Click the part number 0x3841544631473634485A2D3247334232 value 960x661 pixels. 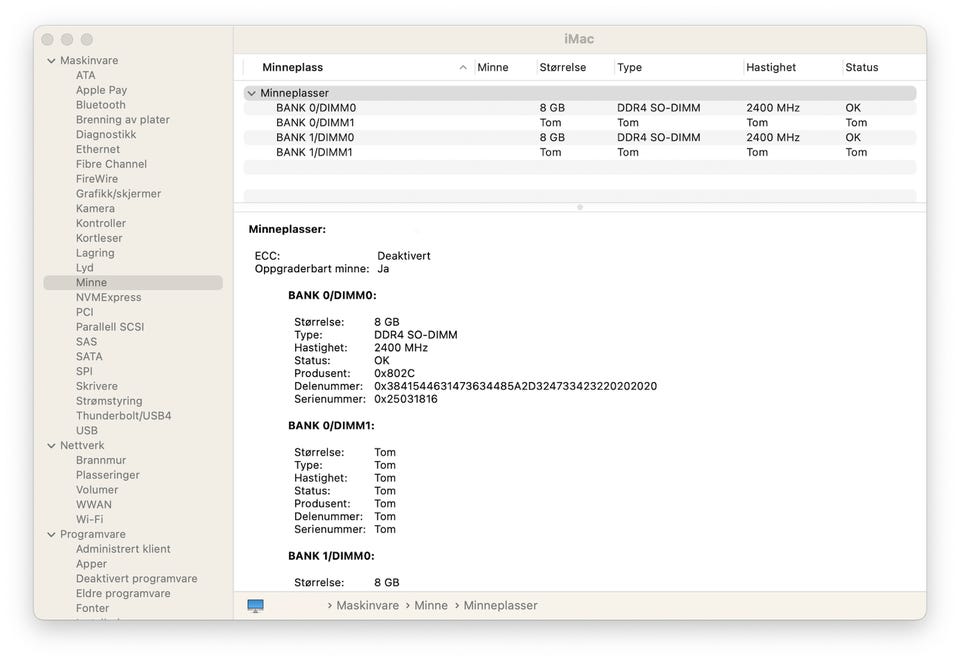(x=516, y=386)
